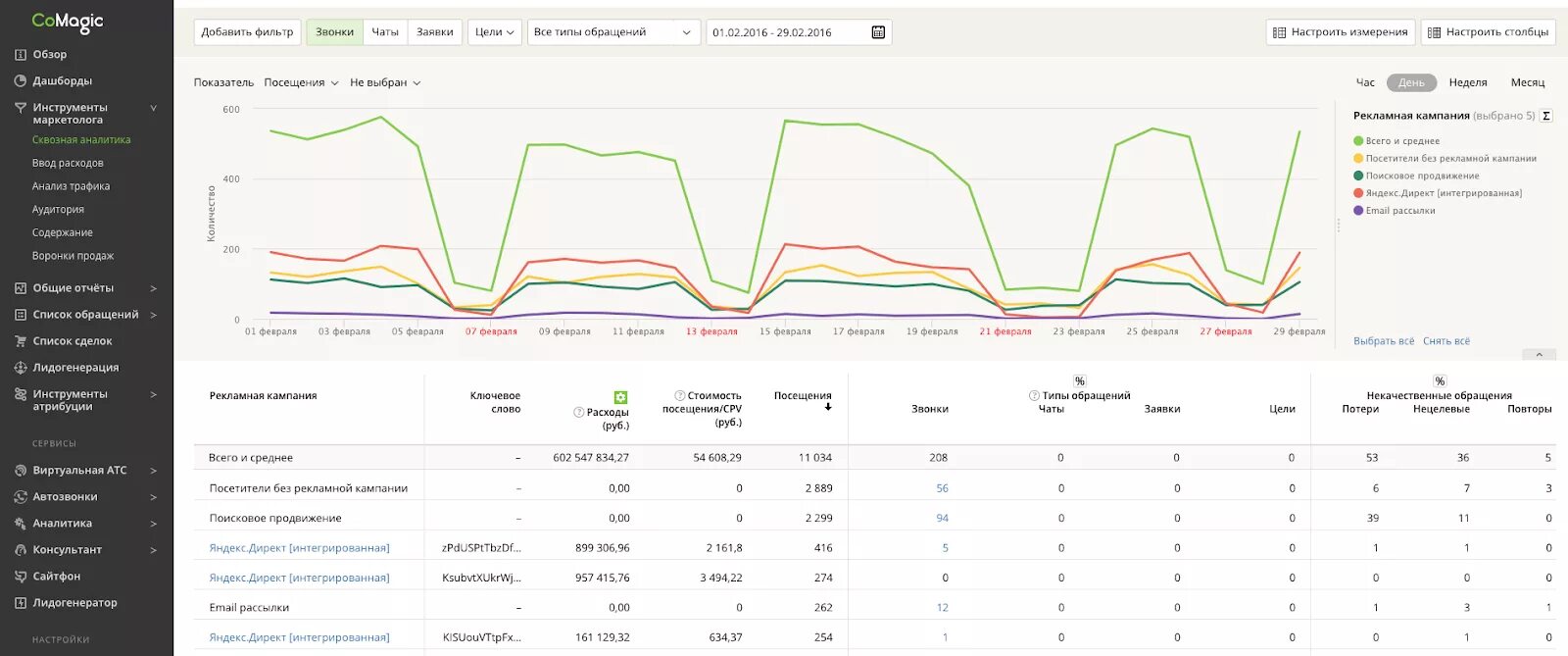Click the green settings icon above Расходы
Image resolution: width=1568 pixels, height=656 pixels.
[x=620, y=397]
